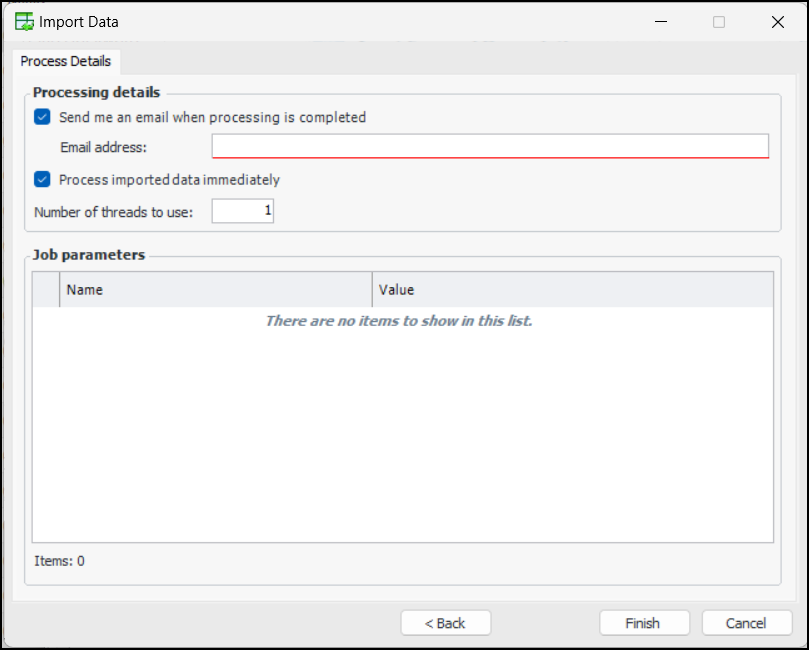Click the disabled maximize window button

719,22
